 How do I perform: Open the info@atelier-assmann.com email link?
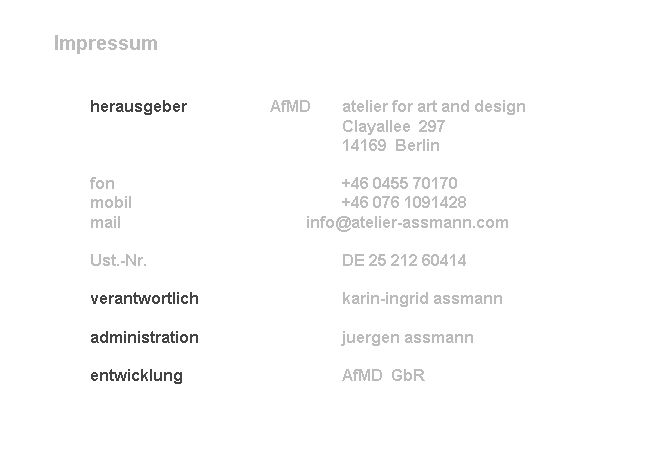tap(407, 223)
